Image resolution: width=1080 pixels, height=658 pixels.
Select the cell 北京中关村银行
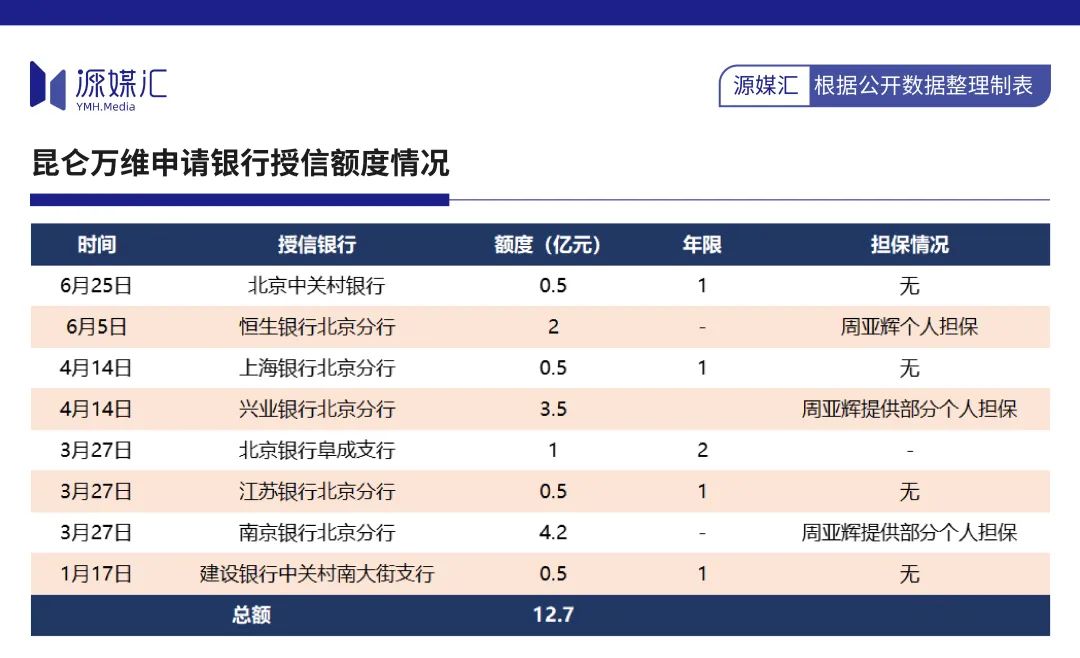pyautogui.click(x=317, y=286)
